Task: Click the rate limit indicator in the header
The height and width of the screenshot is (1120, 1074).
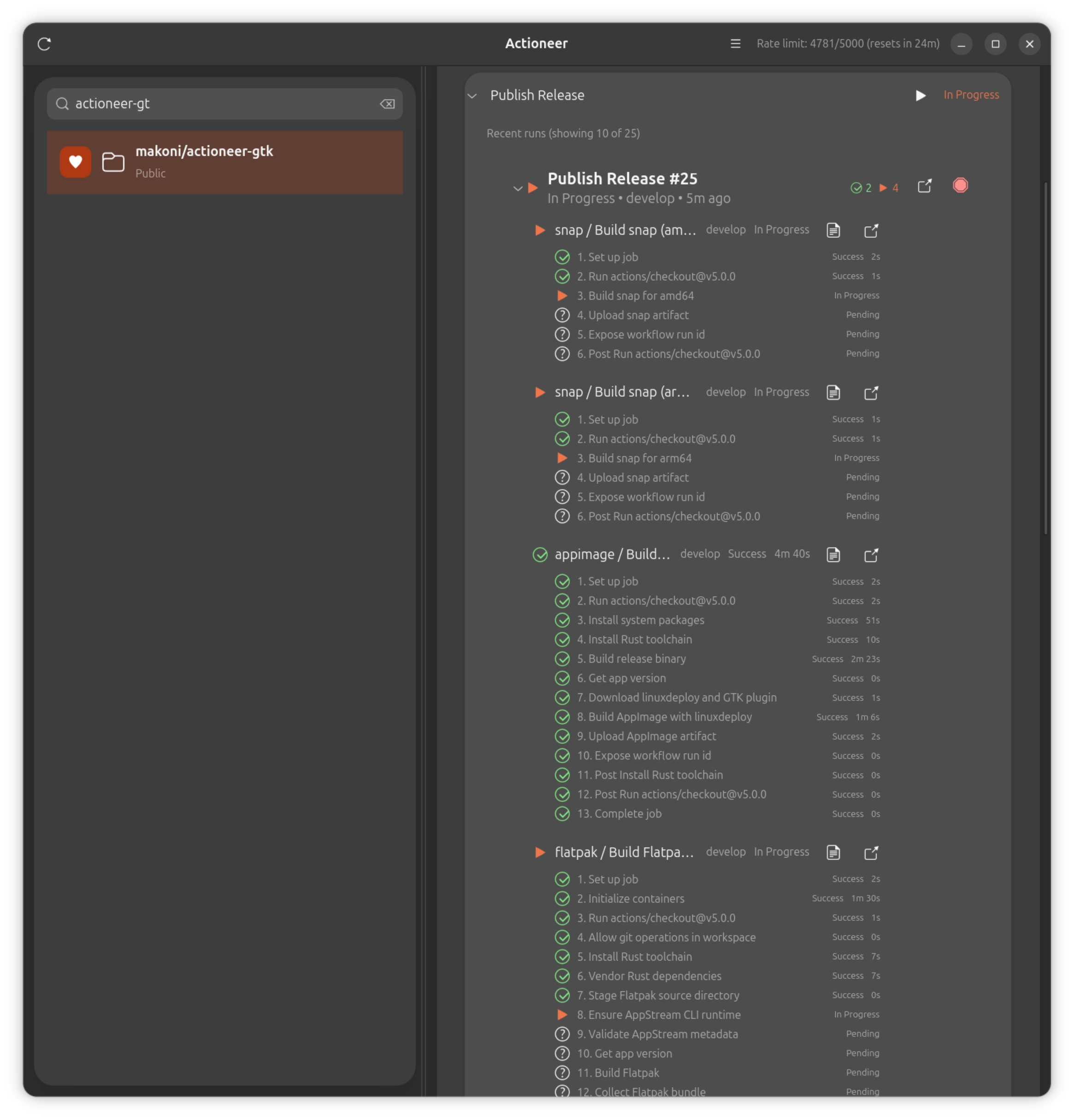Action: [x=848, y=43]
